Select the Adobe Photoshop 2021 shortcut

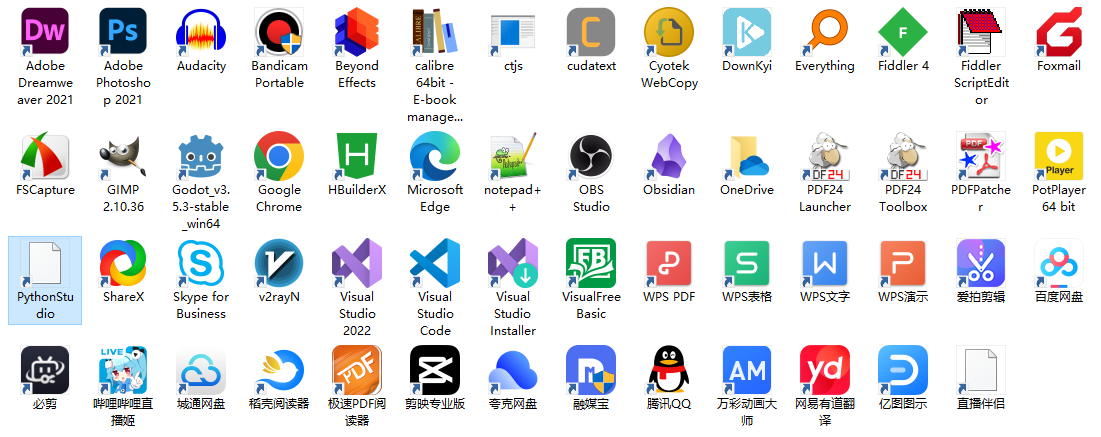(123, 33)
